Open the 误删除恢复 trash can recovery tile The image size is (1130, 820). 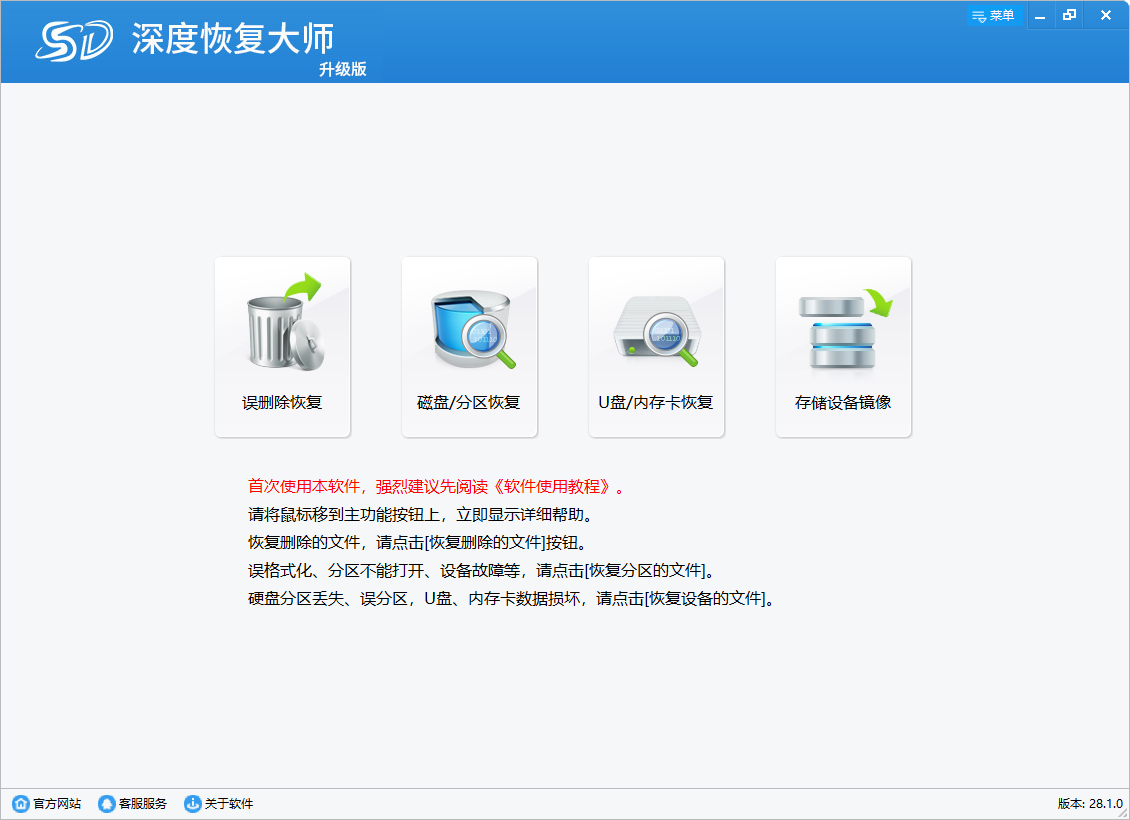coord(282,347)
